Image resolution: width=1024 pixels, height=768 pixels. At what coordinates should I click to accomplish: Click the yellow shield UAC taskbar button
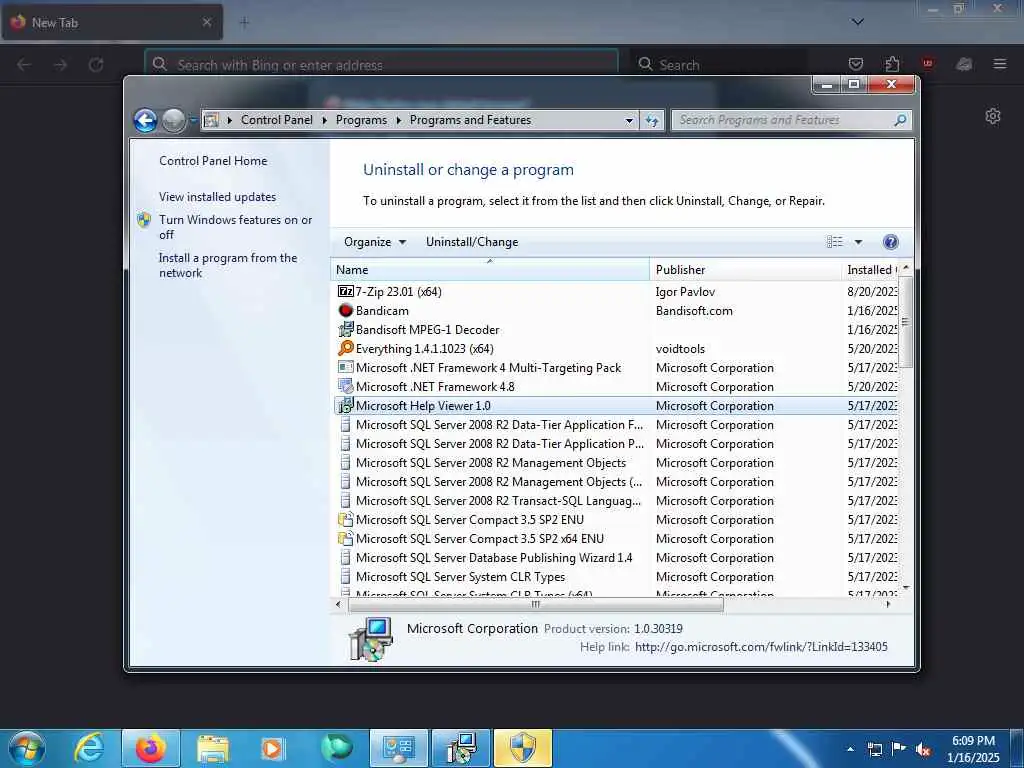point(523,748)
